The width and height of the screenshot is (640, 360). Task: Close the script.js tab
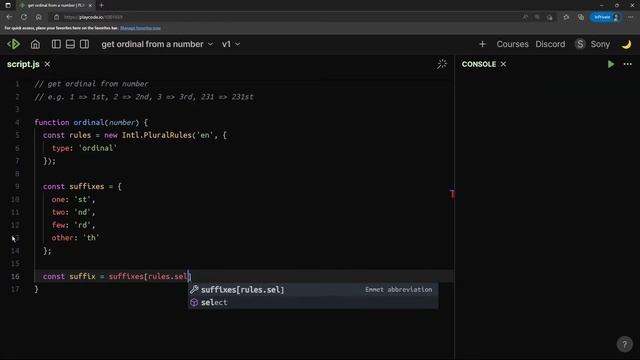click(x=47, y=64)
